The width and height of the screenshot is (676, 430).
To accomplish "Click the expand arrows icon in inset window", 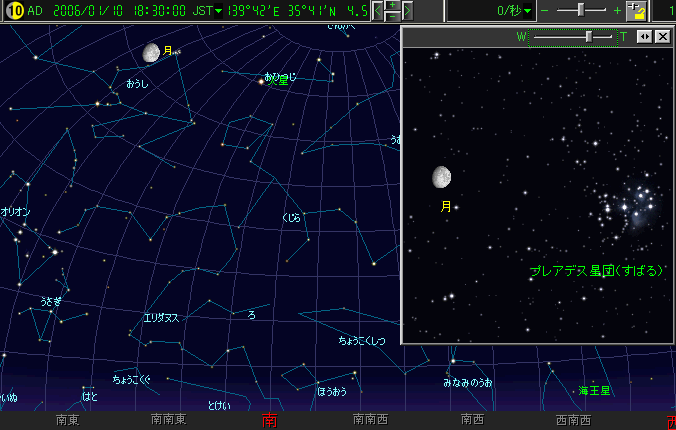I will 645,36.
